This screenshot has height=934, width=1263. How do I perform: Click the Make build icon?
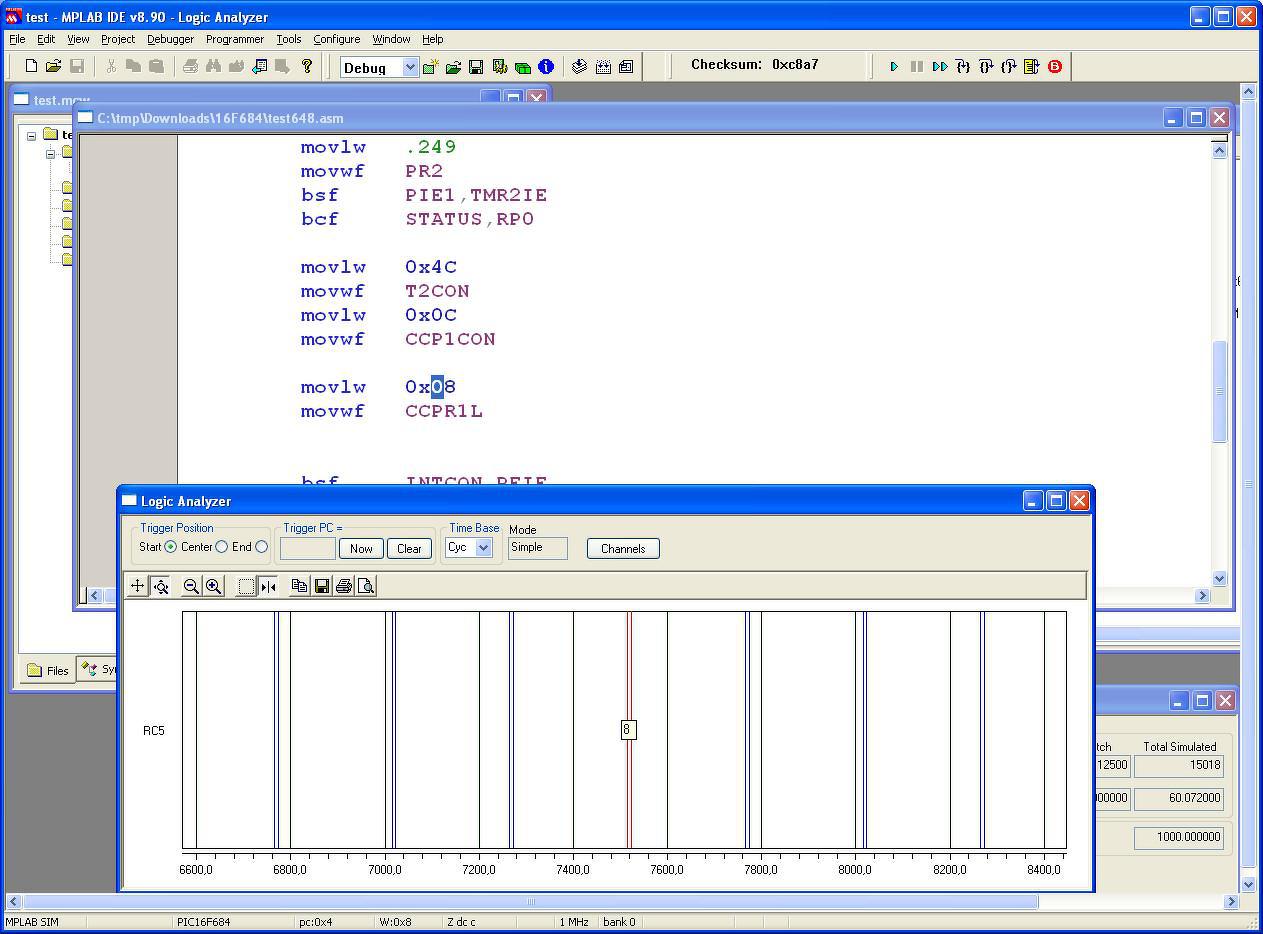(579, 67)
